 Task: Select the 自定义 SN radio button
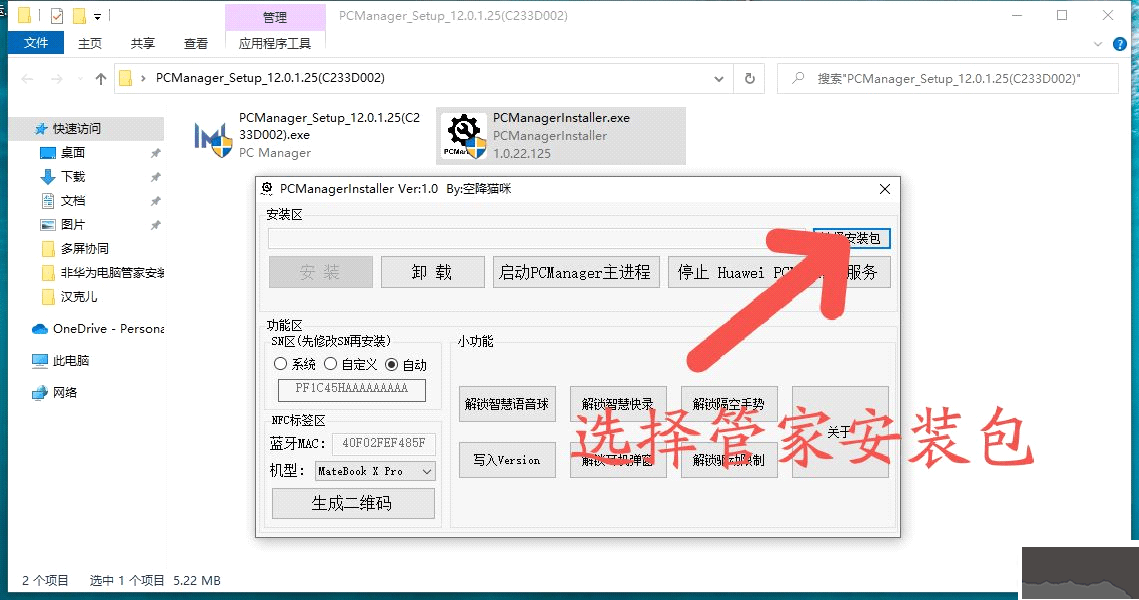coord(331,364)
